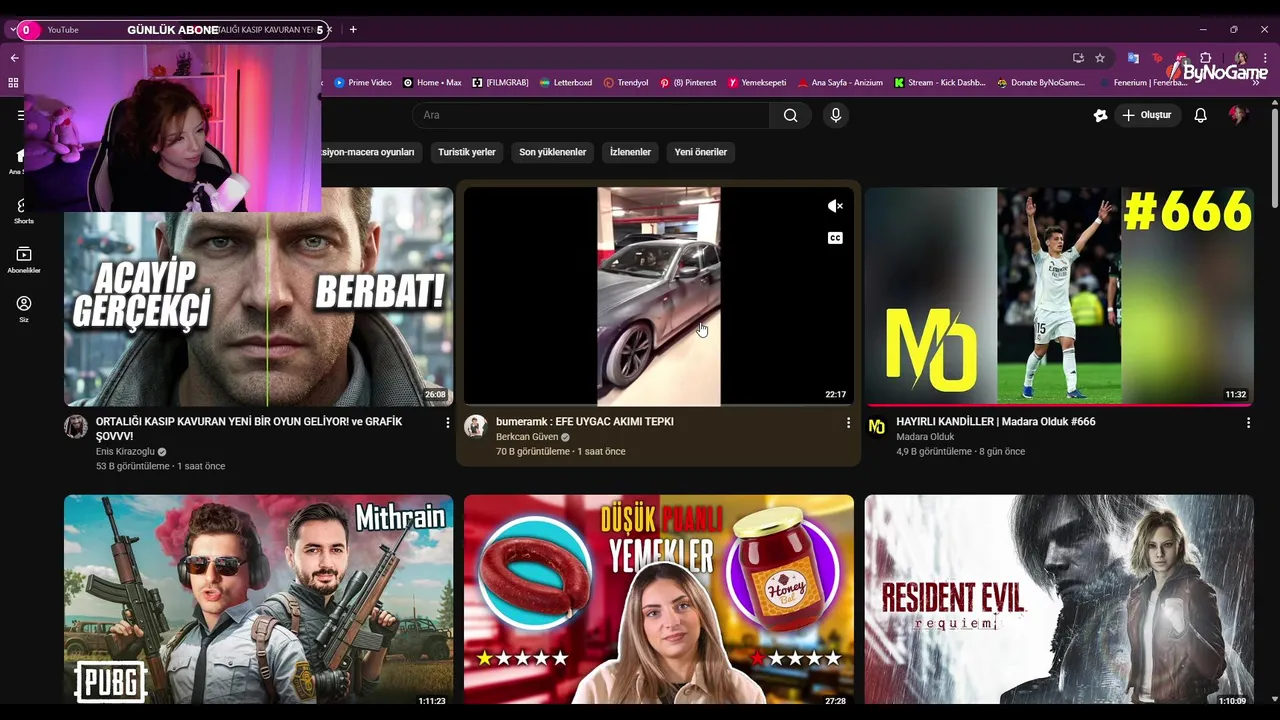This screenshot has height=720, width=1280.
Task: Open title HAYIRLI KANDİLLER Madara Olduk #666
Action: pos(996,422)
